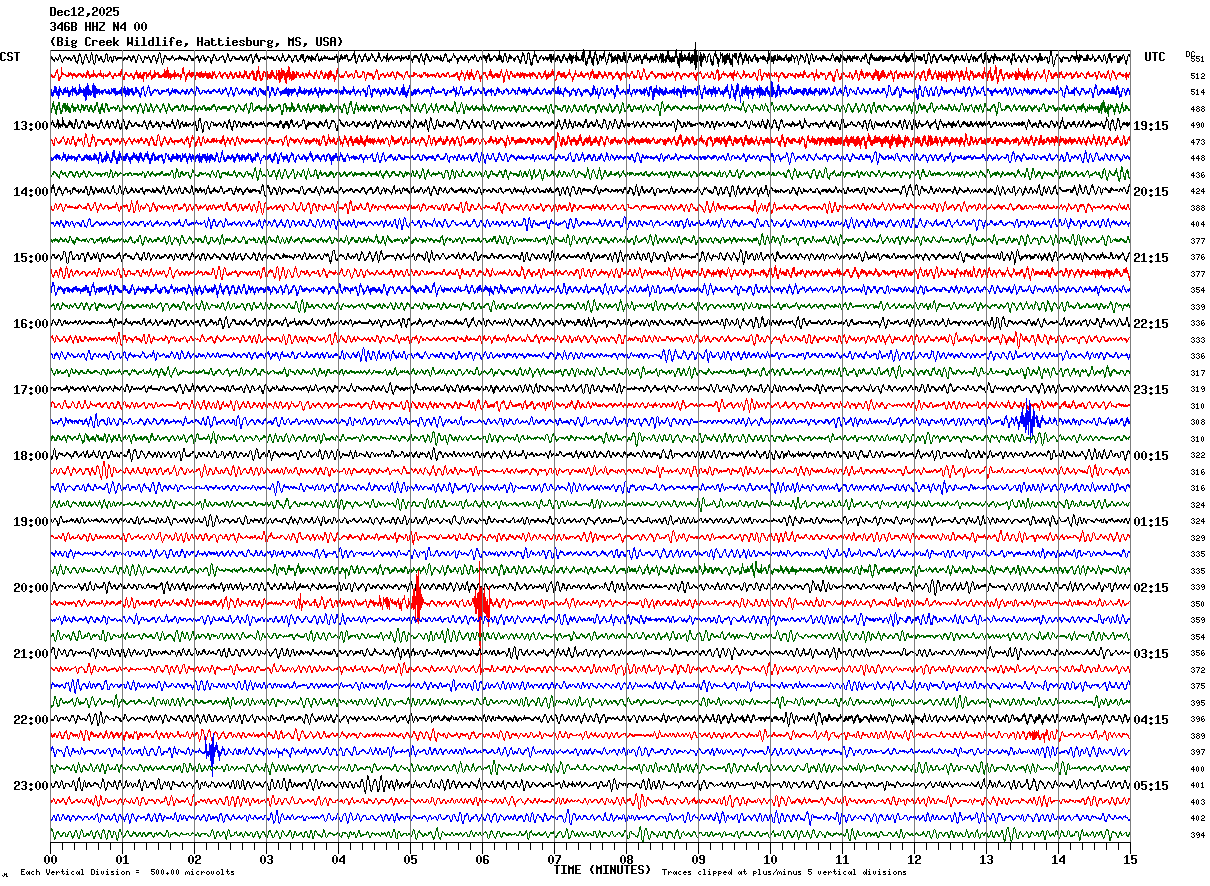
Task: Click the DC offset value 400
Action: click(x=1197, y=769)
